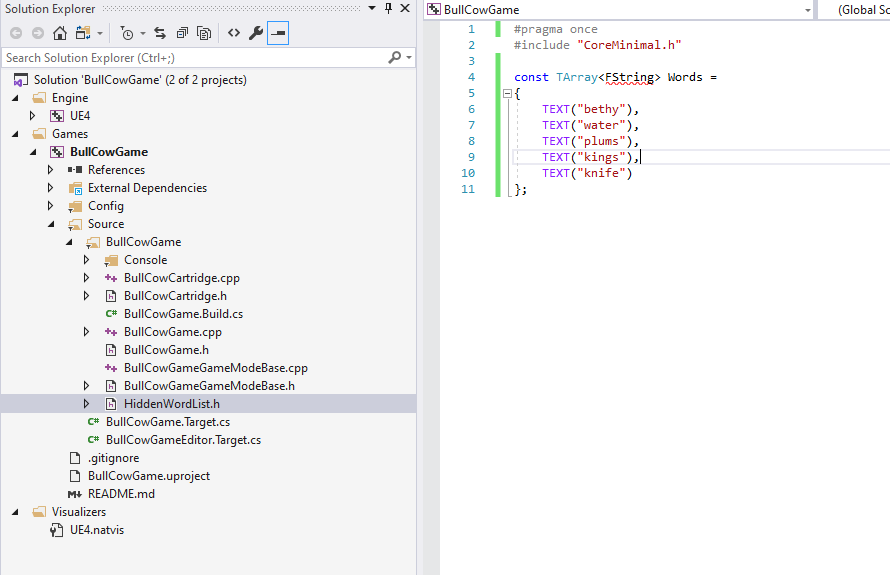
Task: Open the search options dropdown arrow
Action: click(x=408, y=58)
